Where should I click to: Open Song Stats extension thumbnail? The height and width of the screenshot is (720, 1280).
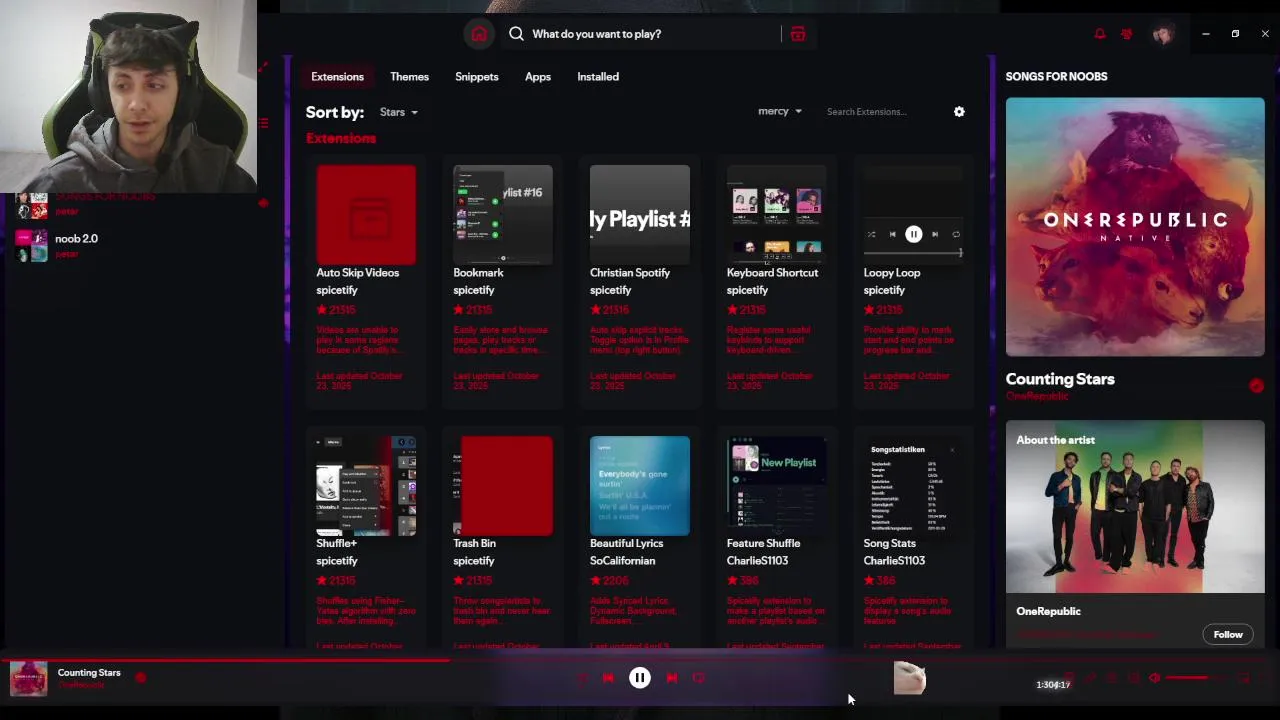pyautogui.click(x=914, y=486)
